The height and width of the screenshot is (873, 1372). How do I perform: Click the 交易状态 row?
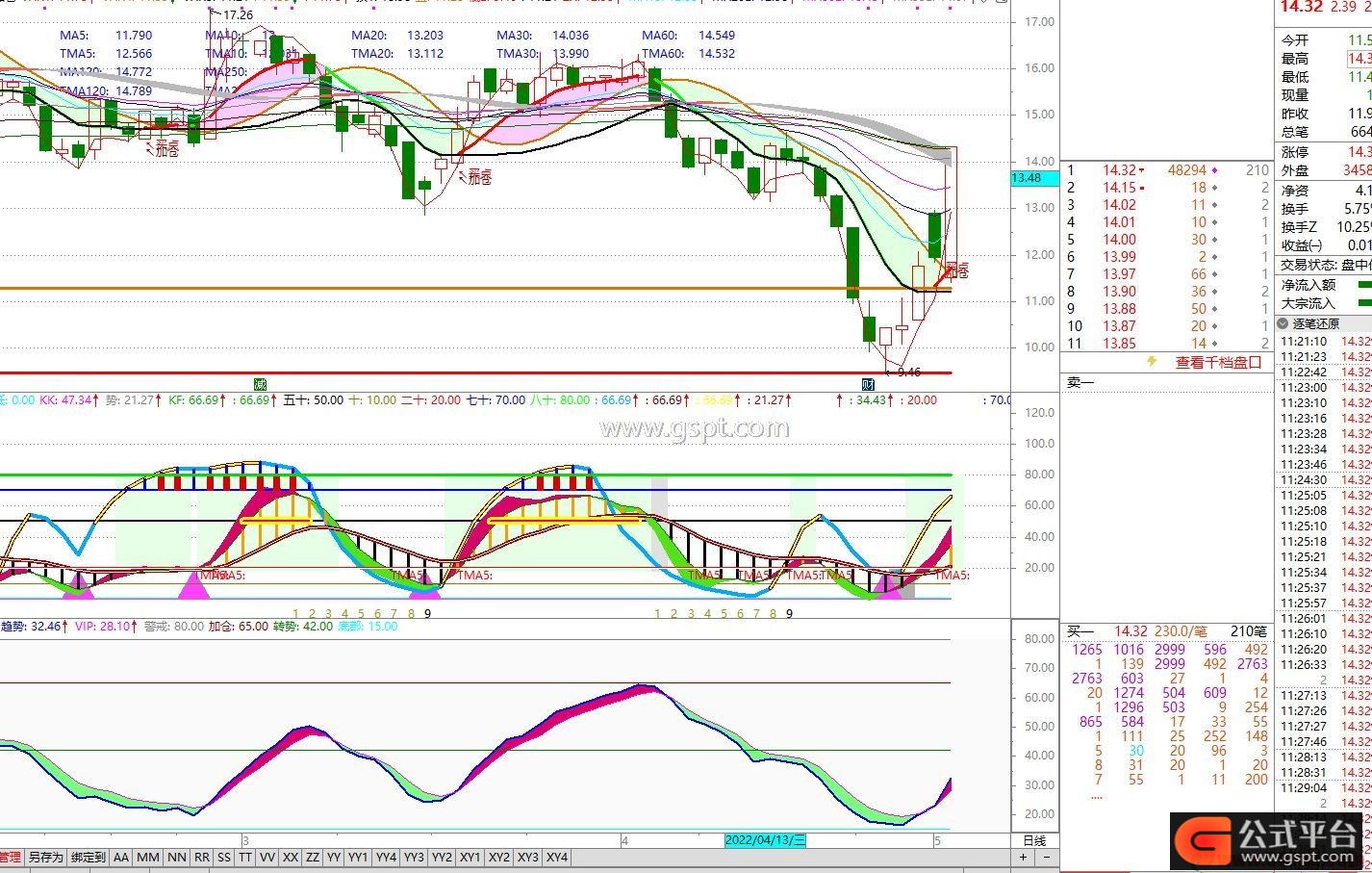1325,265
